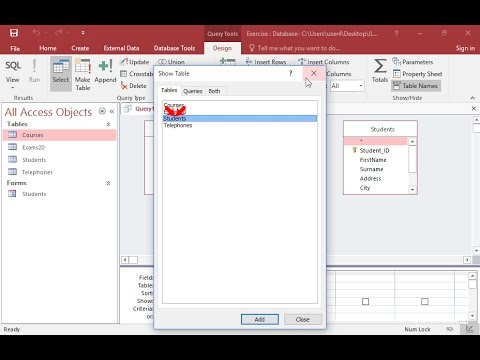The height and width of the screenshot is (360, 480).
Task: Click the Undo arrow icon
Action: tap(36, 33)
